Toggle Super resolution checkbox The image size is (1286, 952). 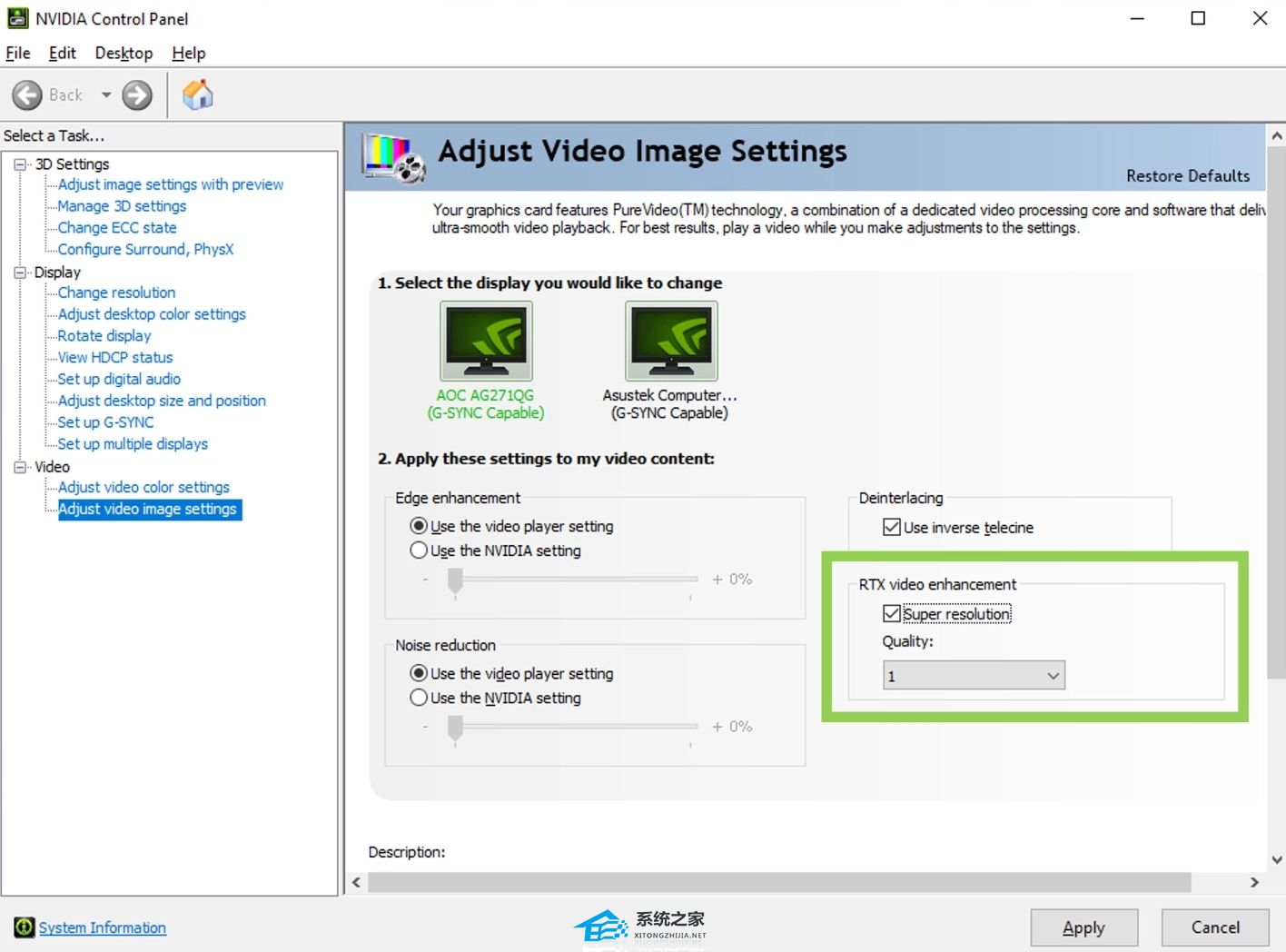click(x=892, y=614)
